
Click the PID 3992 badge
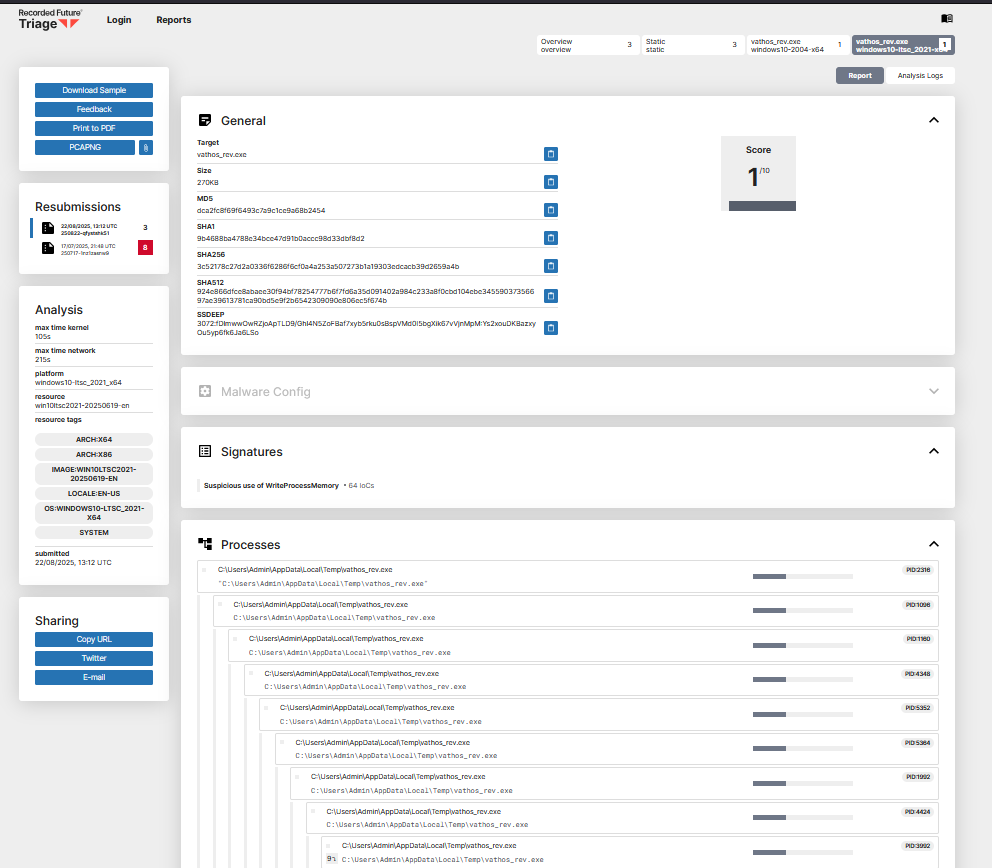click(x=917, y=846)
